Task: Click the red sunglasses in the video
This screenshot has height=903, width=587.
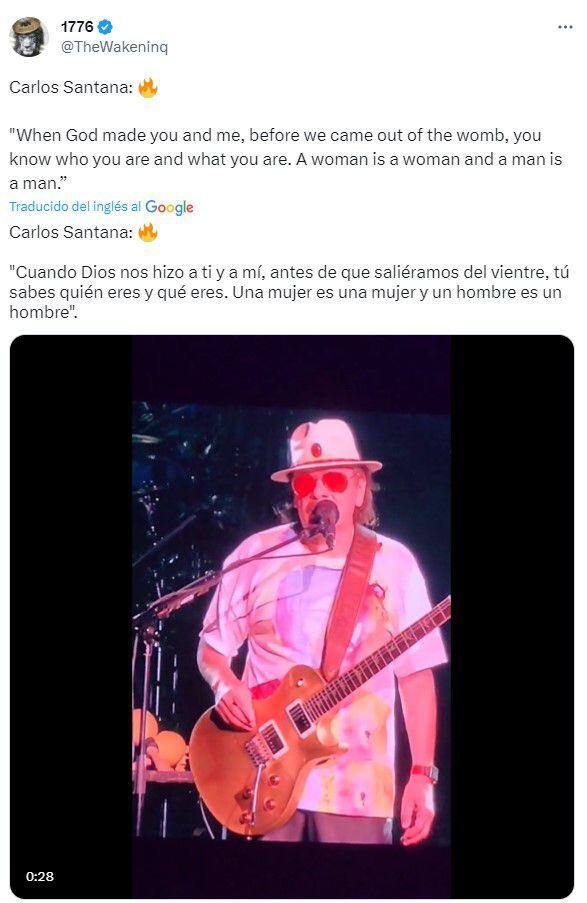Action: (x=320, y=483)
